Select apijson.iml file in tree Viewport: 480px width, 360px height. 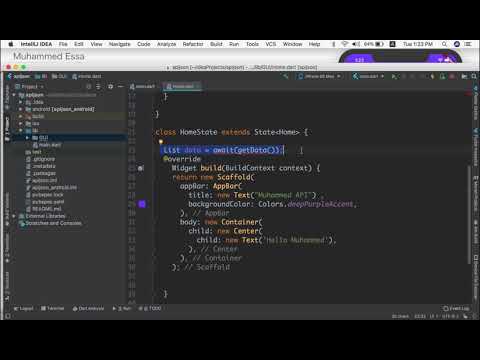click(x=42, y=180)
